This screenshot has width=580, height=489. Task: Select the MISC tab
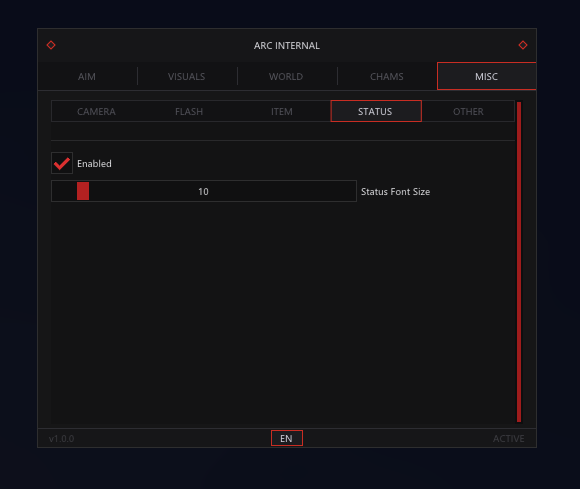(486, 77)
